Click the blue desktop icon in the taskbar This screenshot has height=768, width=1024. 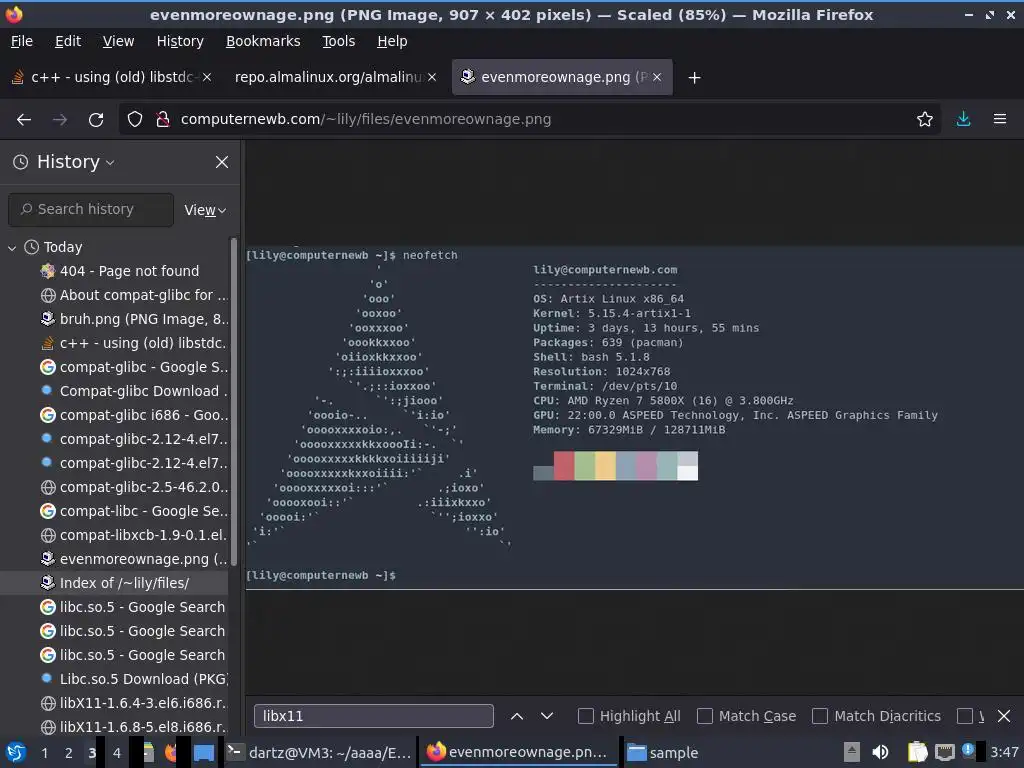click(204, 753)
